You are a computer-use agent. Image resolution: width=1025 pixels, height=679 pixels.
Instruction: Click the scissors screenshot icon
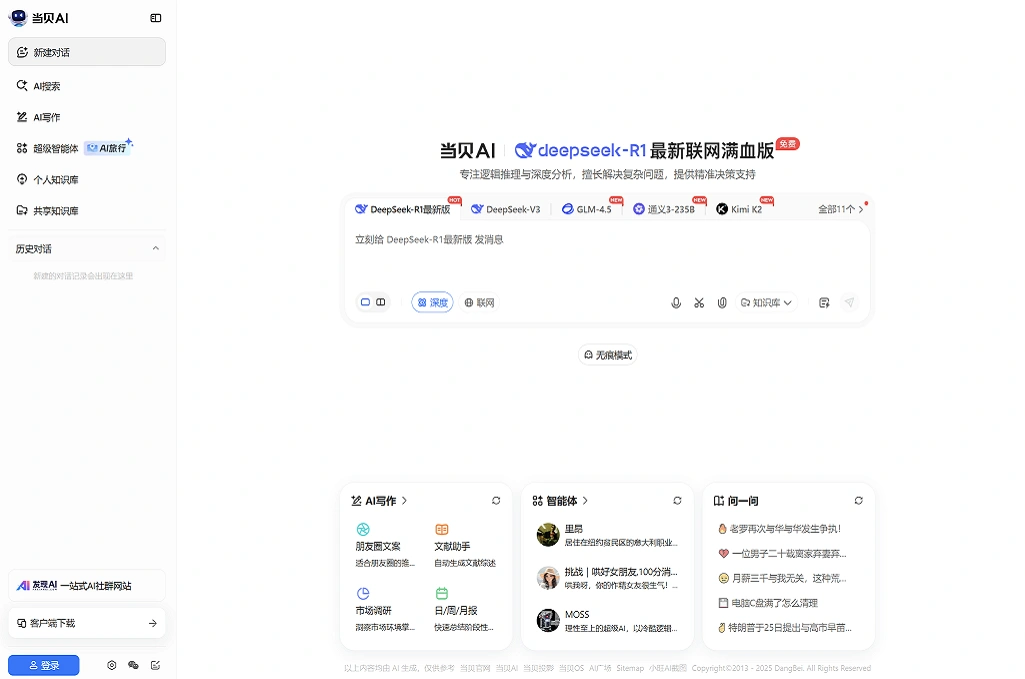coord(699,303)
